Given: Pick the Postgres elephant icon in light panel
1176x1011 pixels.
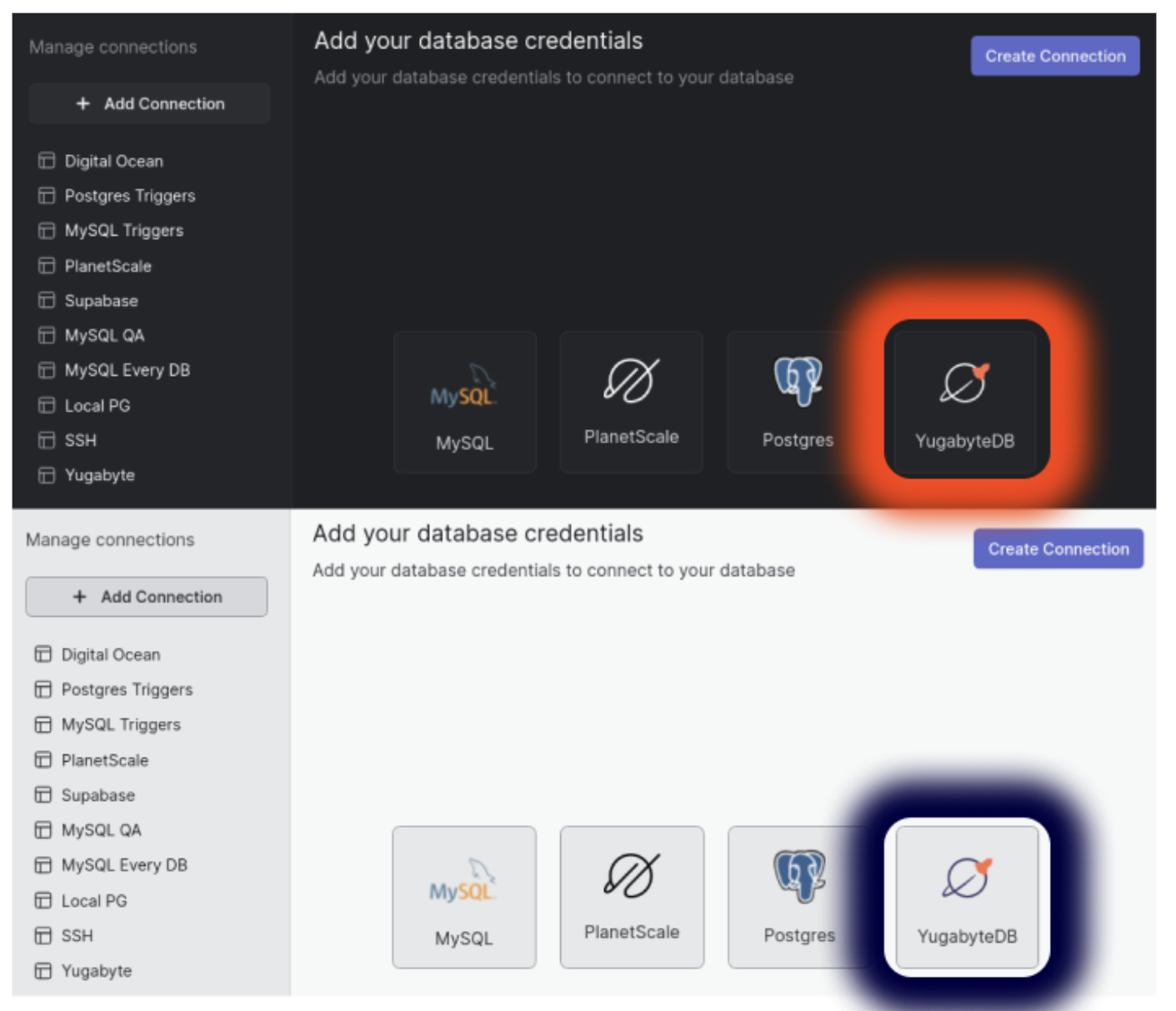Looking at the screenshot, I should (x=798, y=875).
